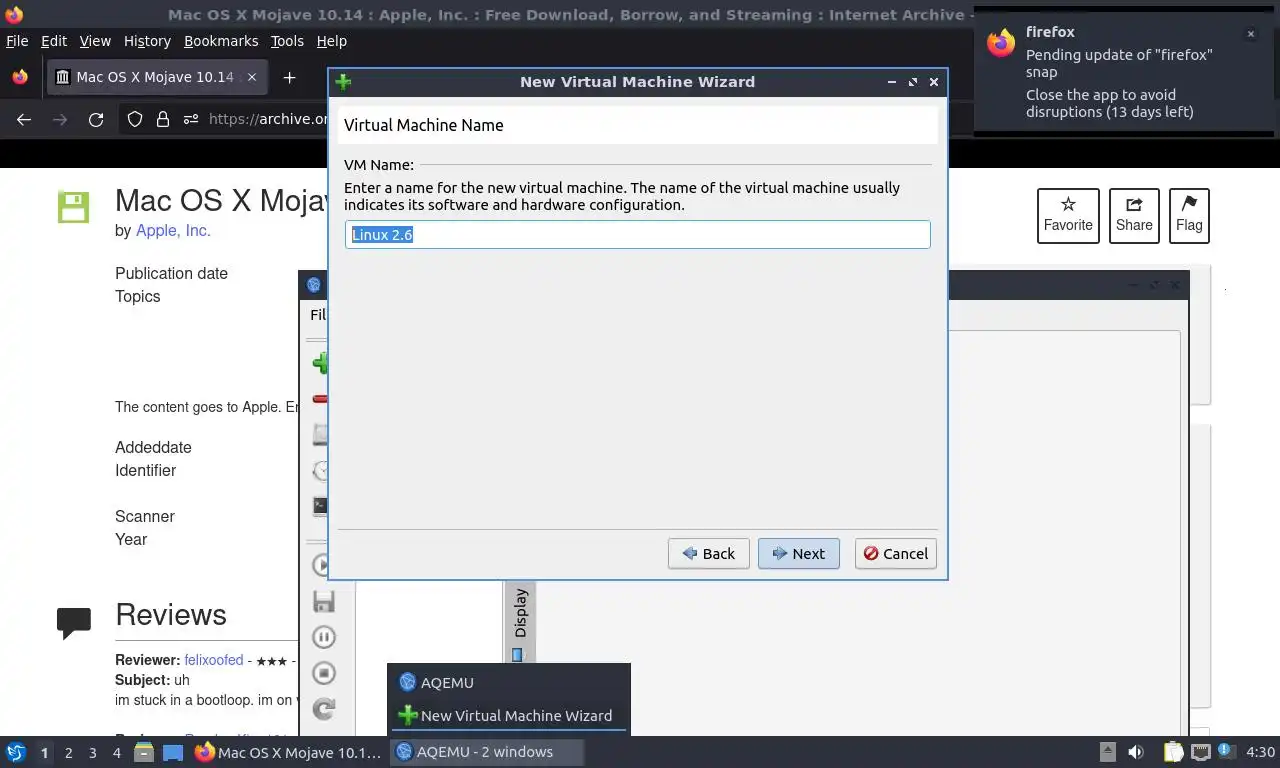The image size is (1280, 768).
Task: Click the Reviews heading
Action: click(x=171, y=614)
